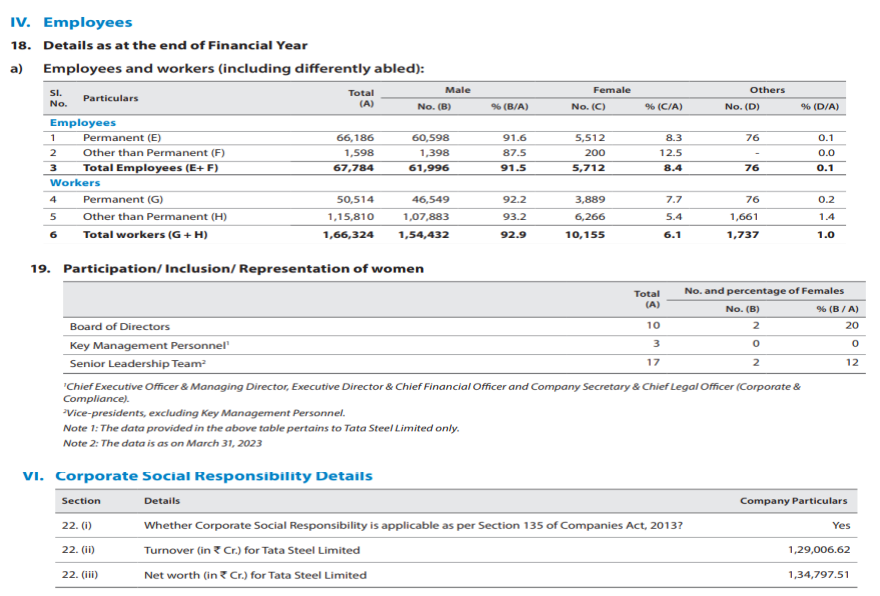Select the "Company Particulars" column header
This screenshot has height=596, width=880.
click(x=793, y=501)
